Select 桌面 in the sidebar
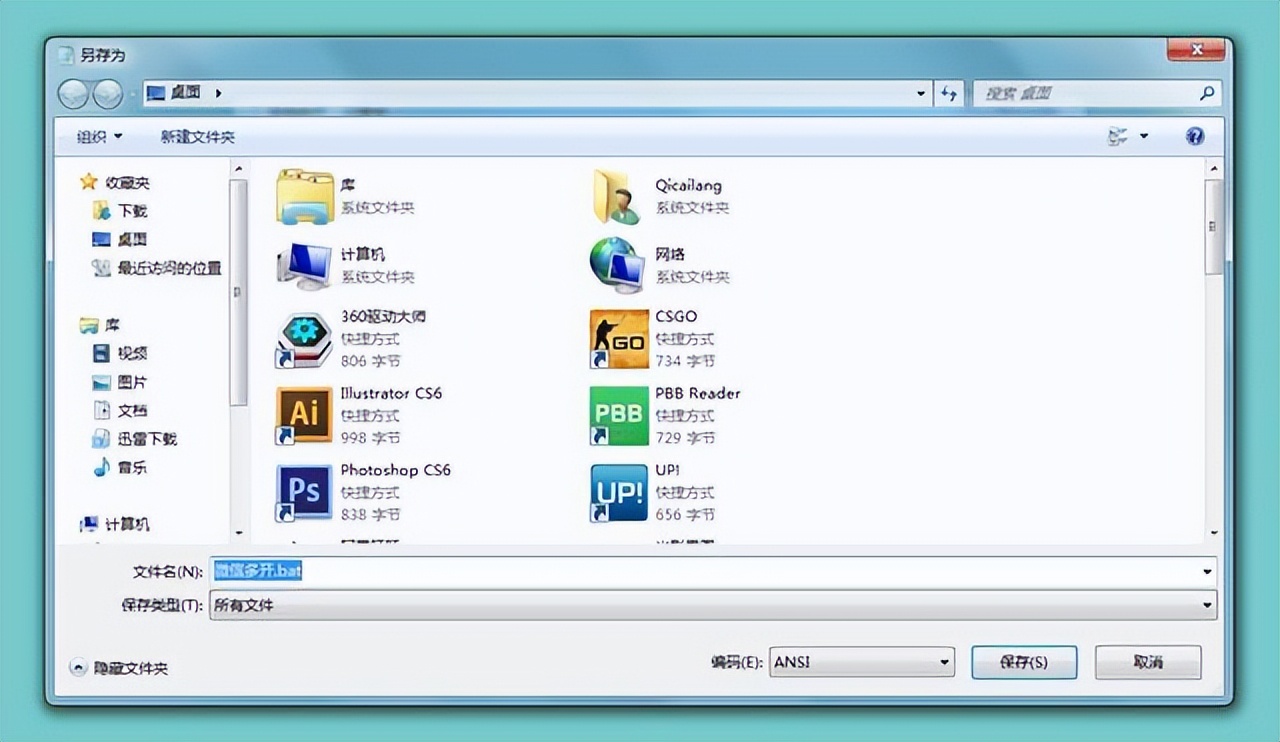The image size is (1280, 742). click(x=130, y=239)
